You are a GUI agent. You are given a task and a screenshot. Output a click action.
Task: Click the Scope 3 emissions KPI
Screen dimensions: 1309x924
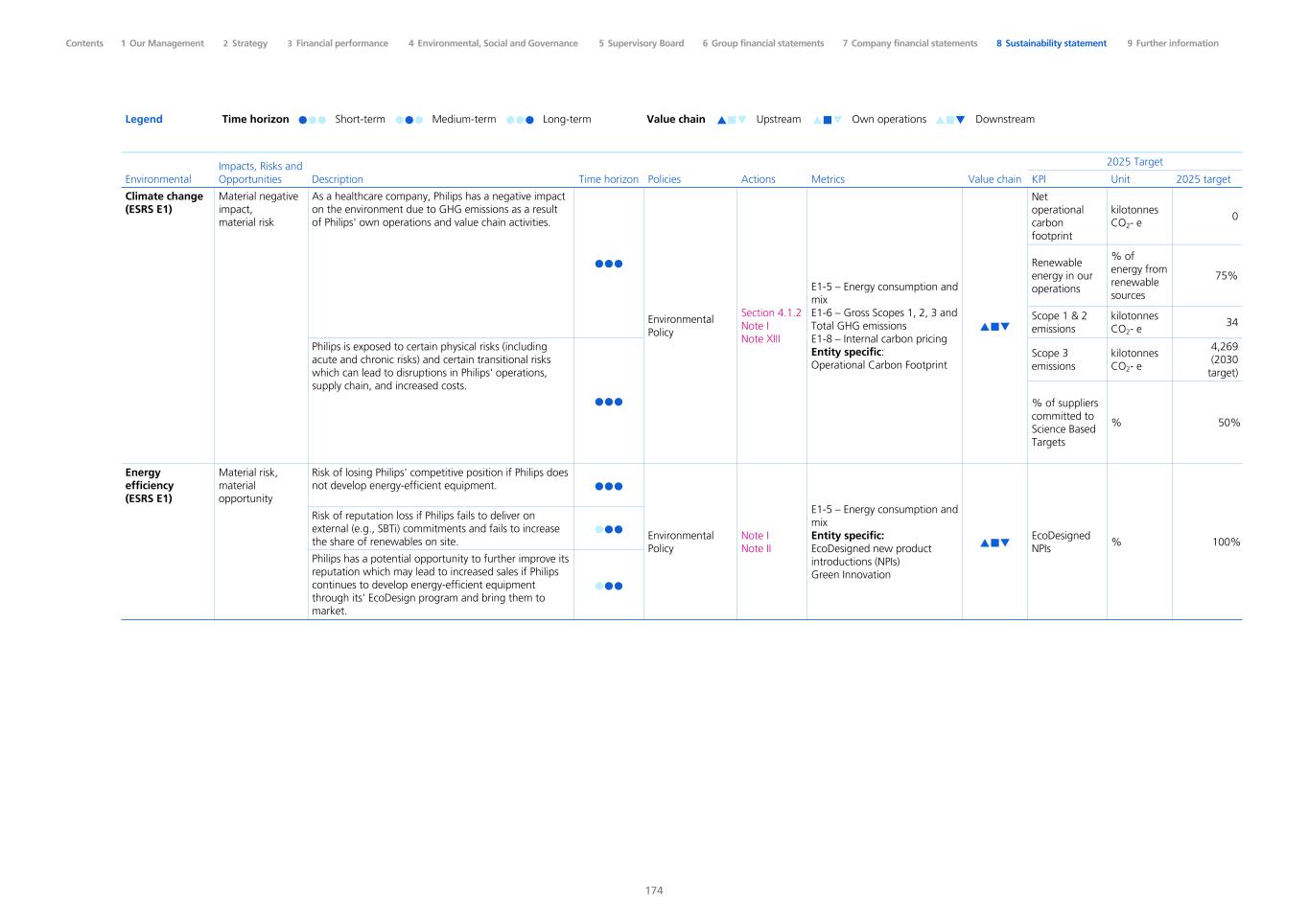point(1054,359)
